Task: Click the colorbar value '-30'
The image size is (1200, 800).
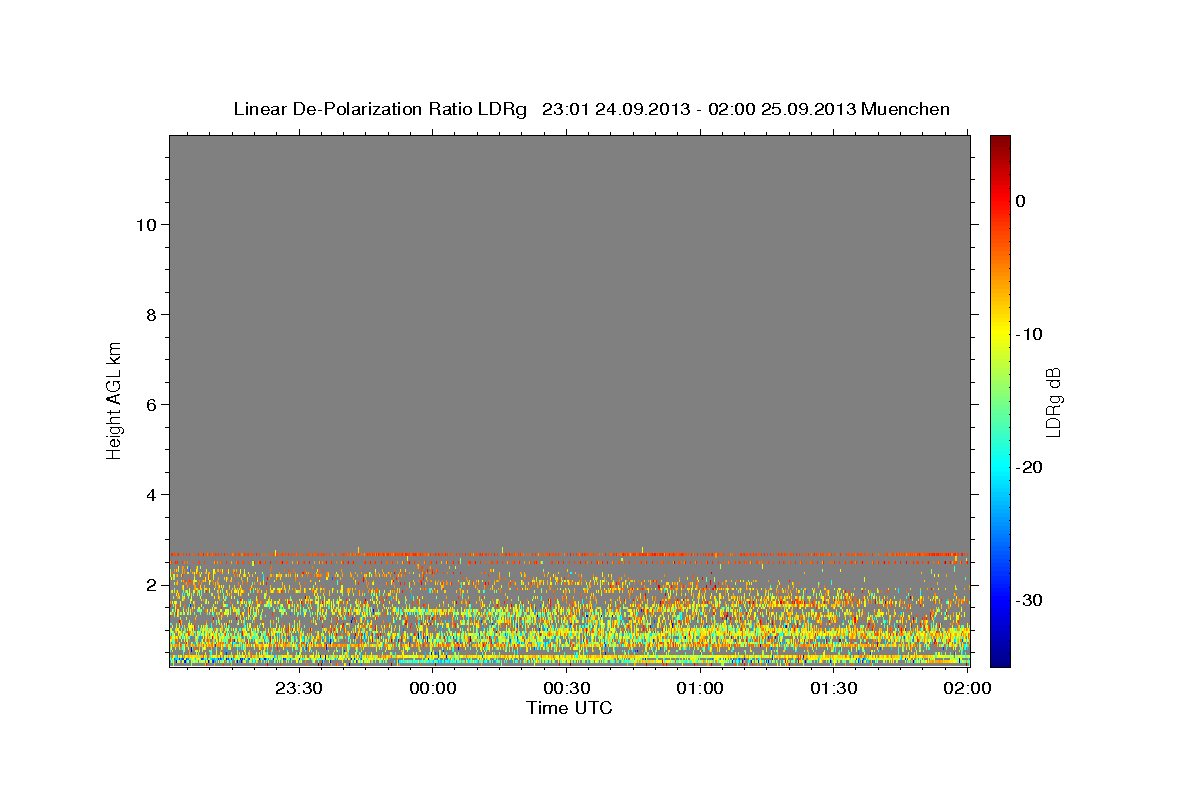Action: point(1030,600)
